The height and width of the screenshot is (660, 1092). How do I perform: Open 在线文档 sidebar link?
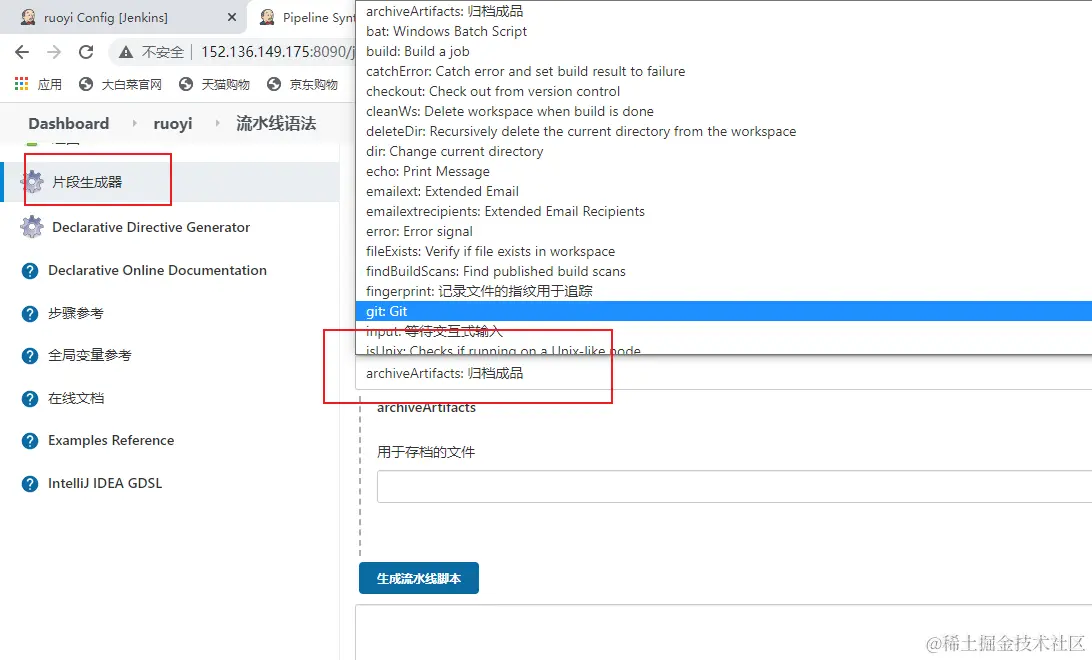pyautogui.click(x=75, y=398)
